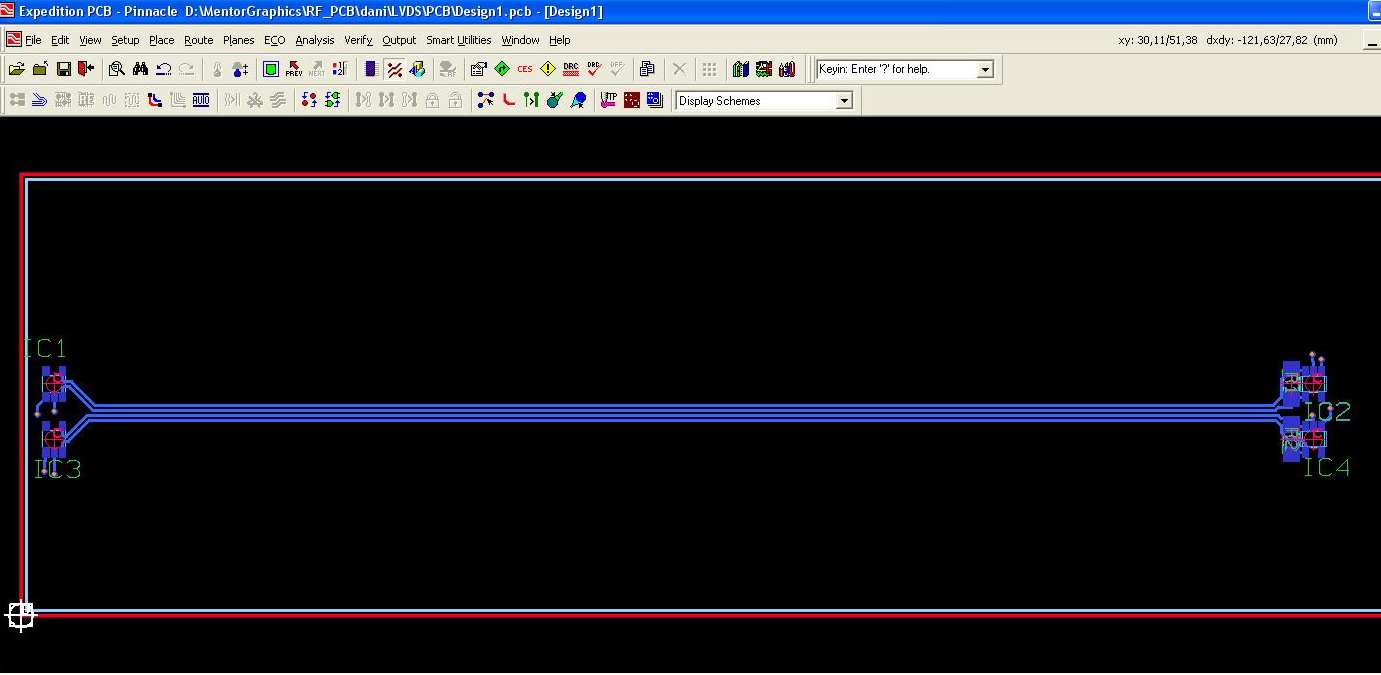The image size is (1381, 675).
Task: Click the DRC checkmark icon
Action: 594,69
